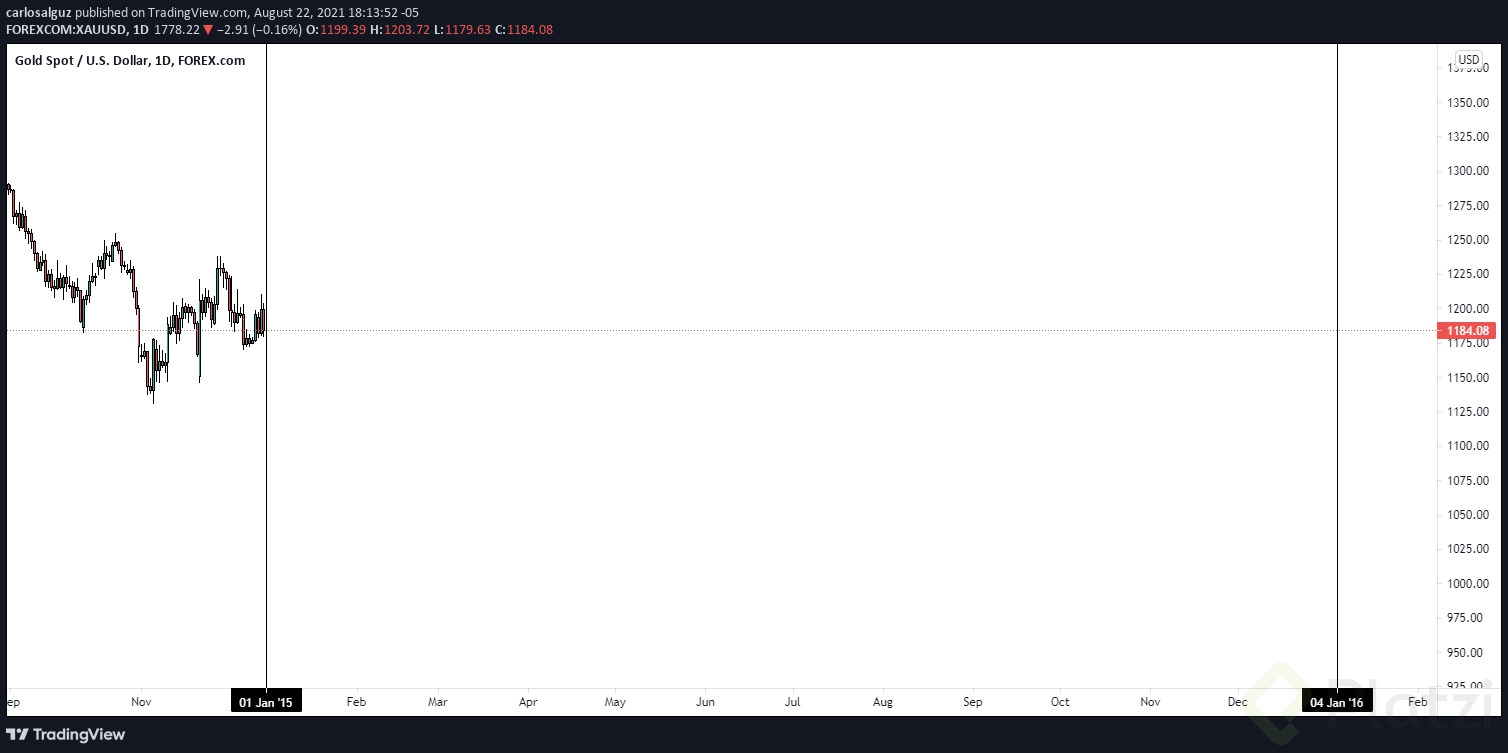
Task: Click the 1175.00 price axis label
Action: [x=1468, y=344]
